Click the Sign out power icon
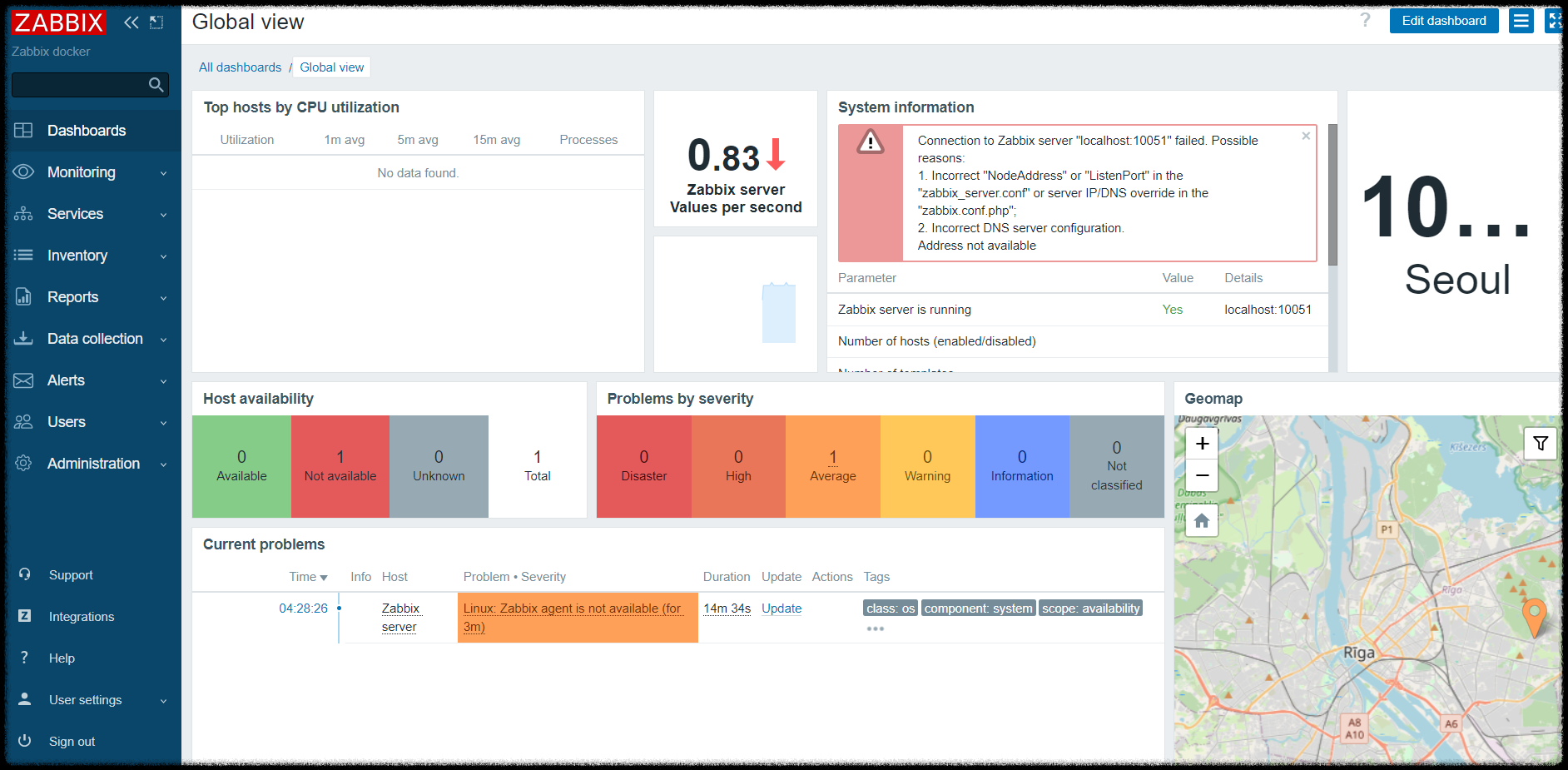 pyautogui.click(x=25, y=741)
